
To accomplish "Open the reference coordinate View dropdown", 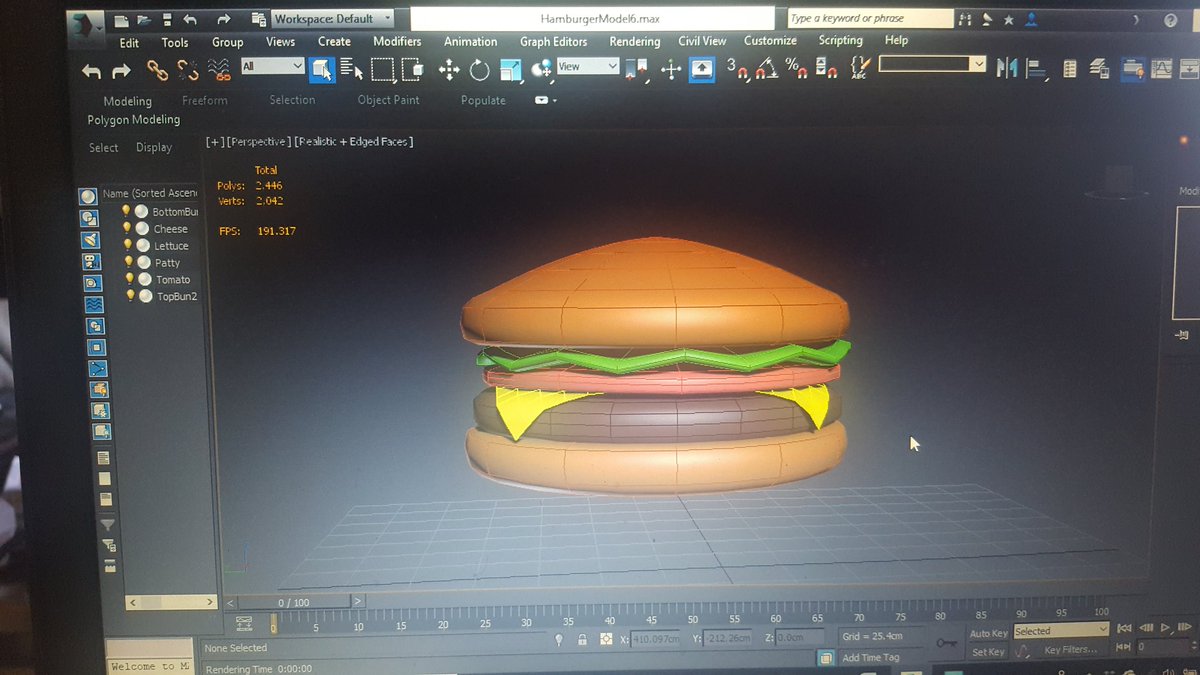I will [588, 66].
